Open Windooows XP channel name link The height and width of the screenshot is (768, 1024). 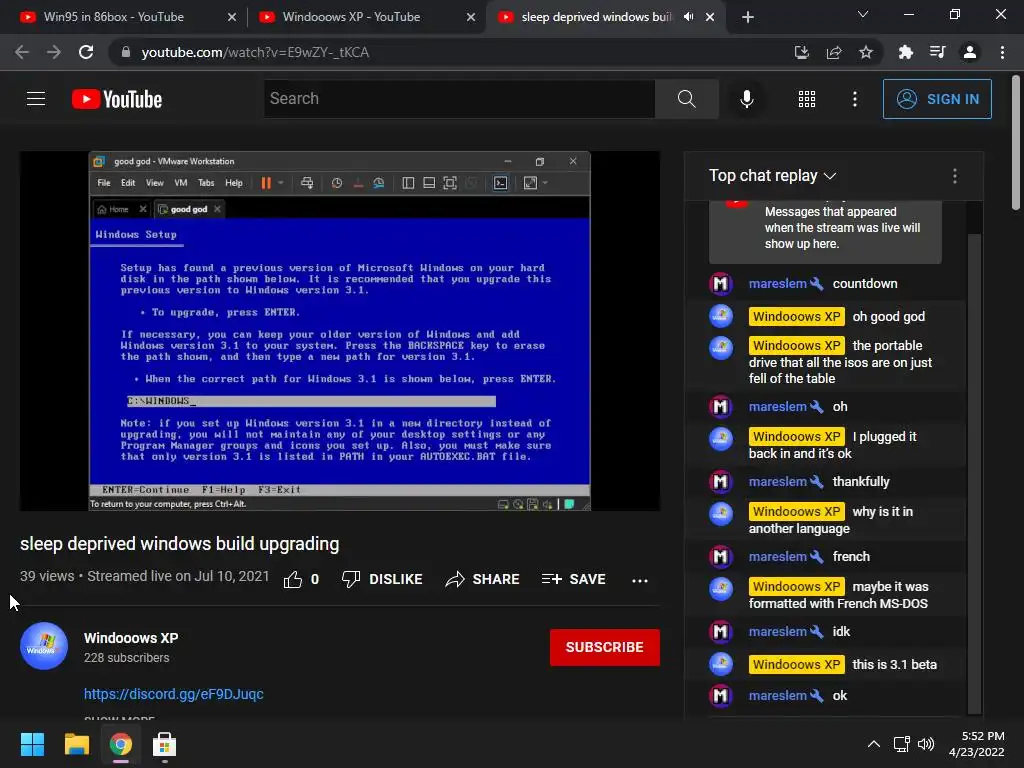click(131, 638)
